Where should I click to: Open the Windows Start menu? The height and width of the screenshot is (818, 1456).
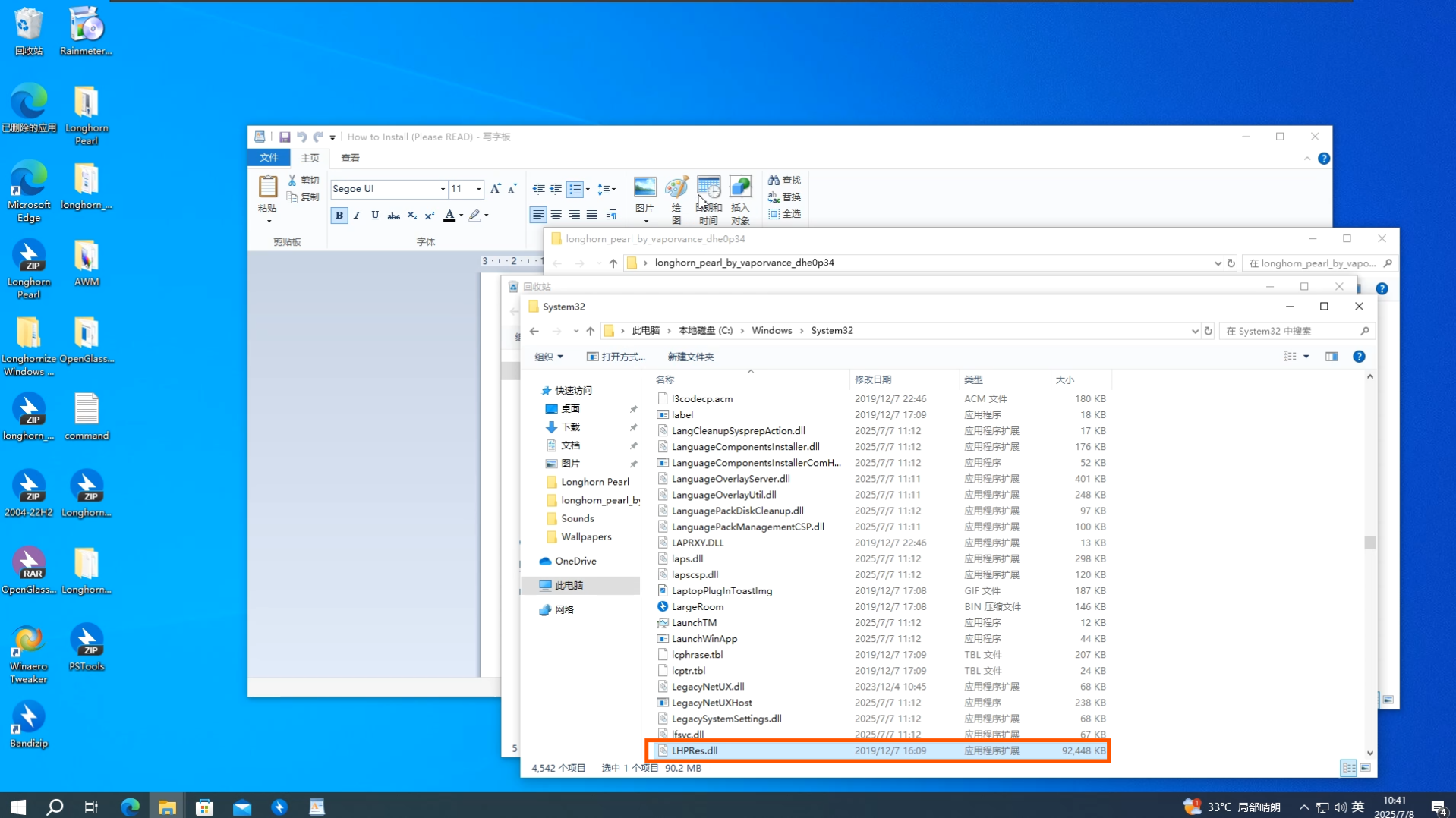(x=18, y=806)
